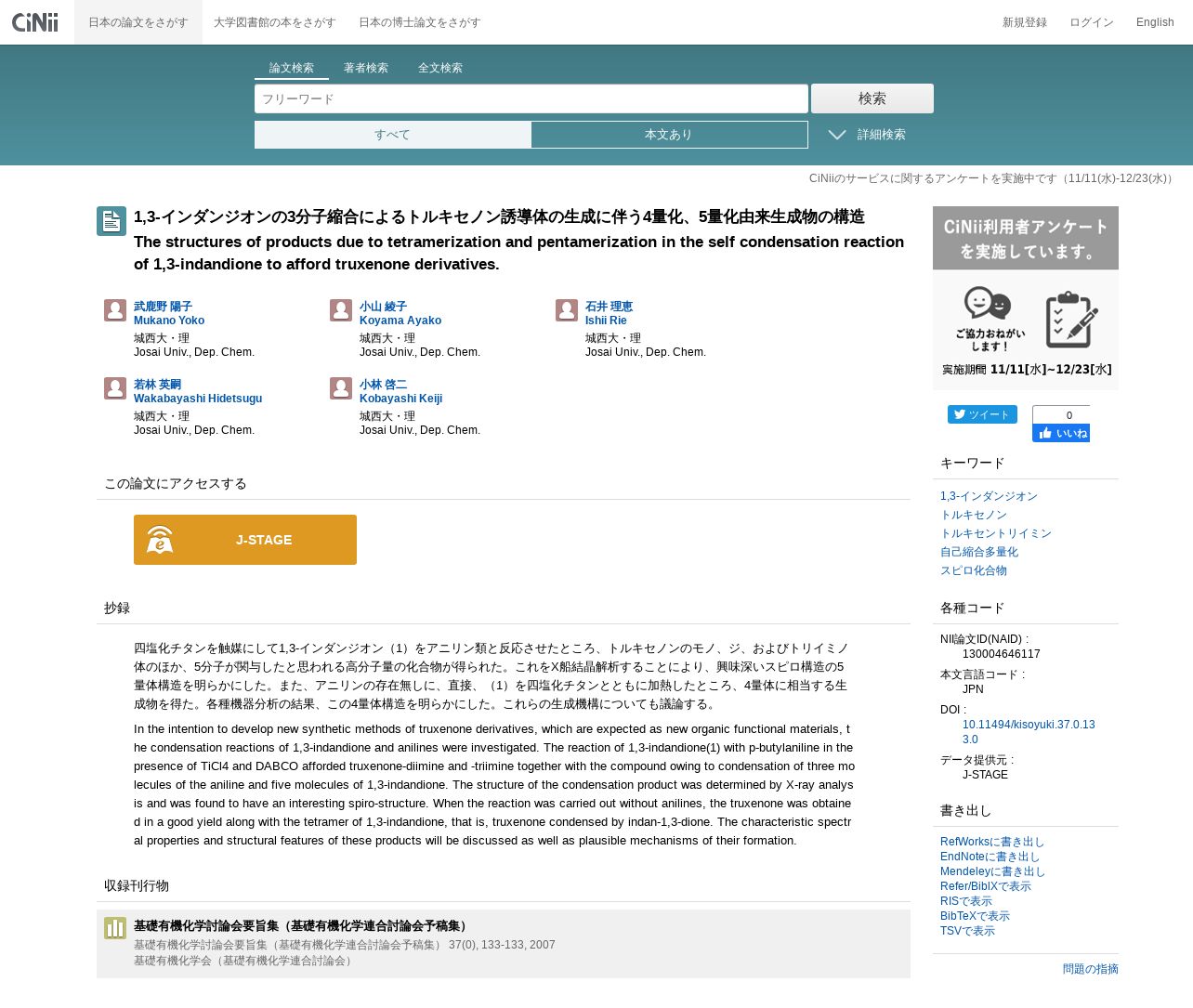Image resolution: width=1193 pixels, height=1008 pixels.
Task: Click the journal icon beside 基礎有機化学討論会要旨集
Action: 115,928
